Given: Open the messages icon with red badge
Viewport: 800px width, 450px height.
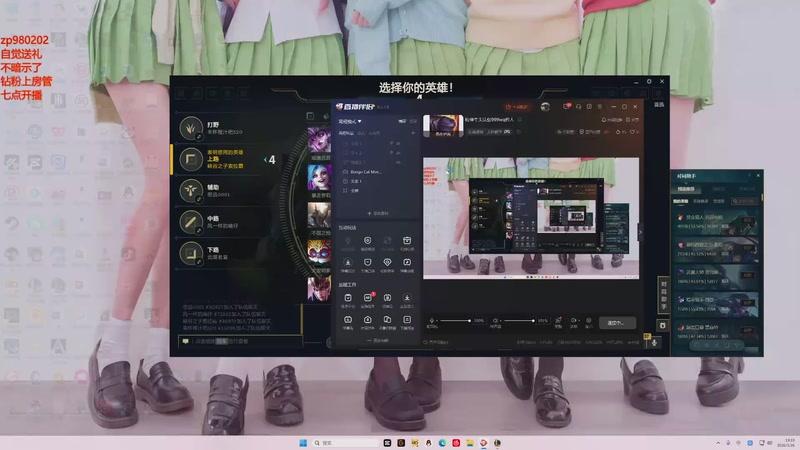Looking at the screenshot, I should tap(566, 107).
